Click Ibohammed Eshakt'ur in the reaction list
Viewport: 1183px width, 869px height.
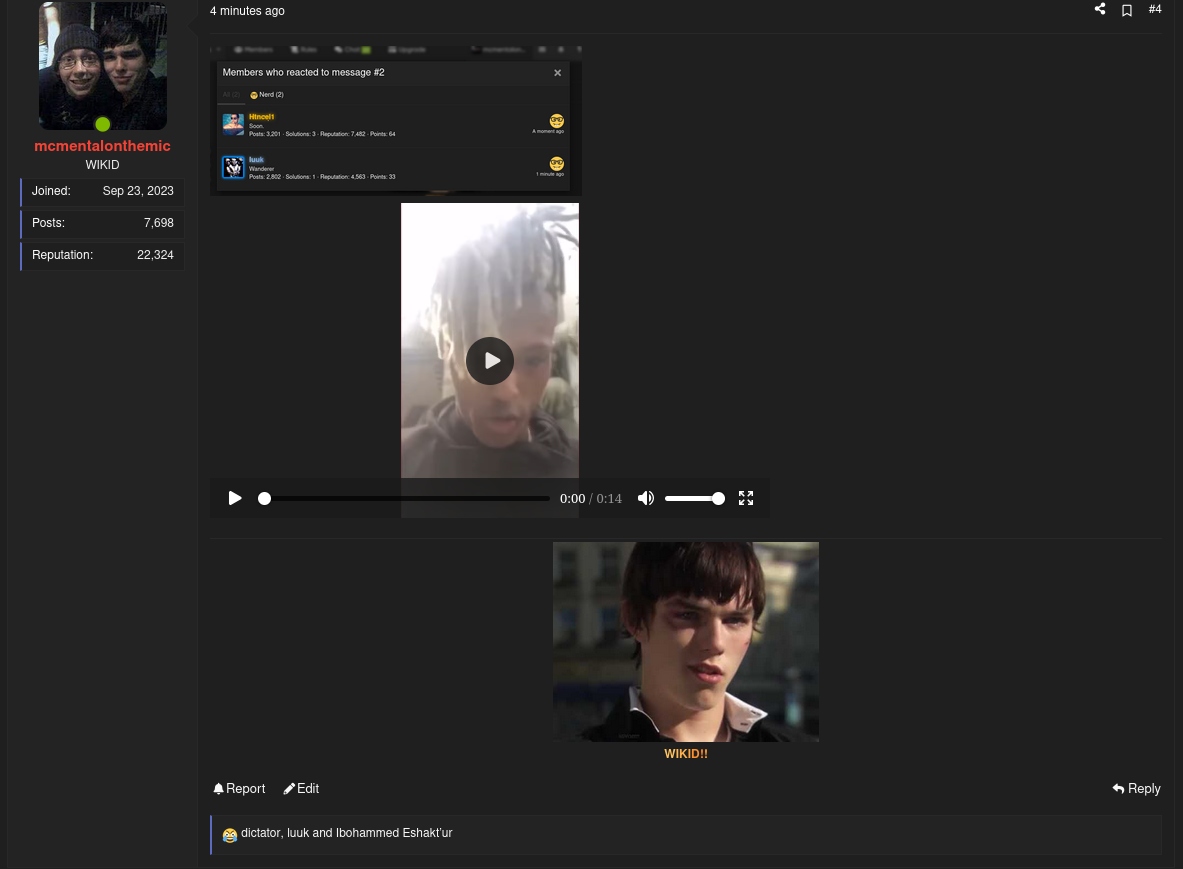394,833
